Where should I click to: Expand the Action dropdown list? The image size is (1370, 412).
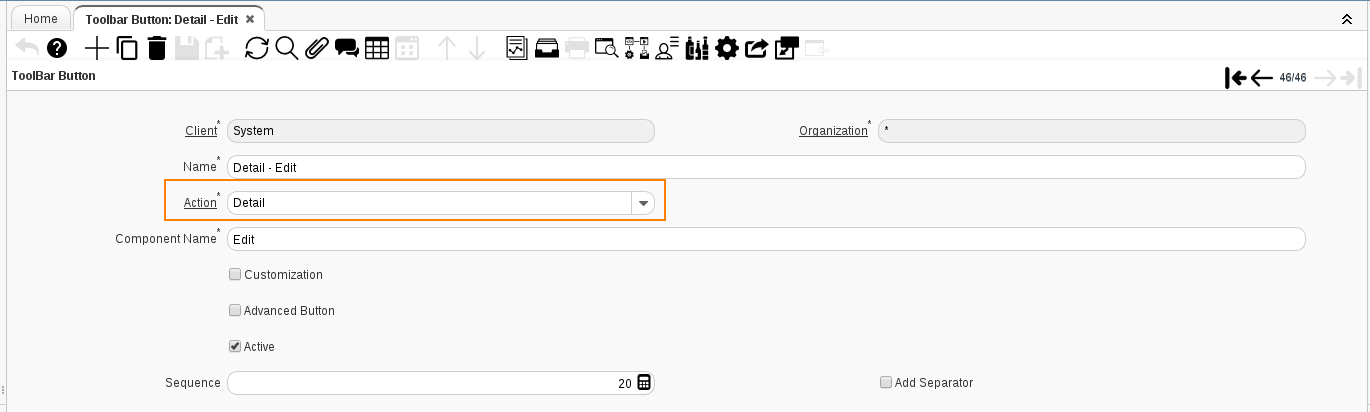[643, 203]
